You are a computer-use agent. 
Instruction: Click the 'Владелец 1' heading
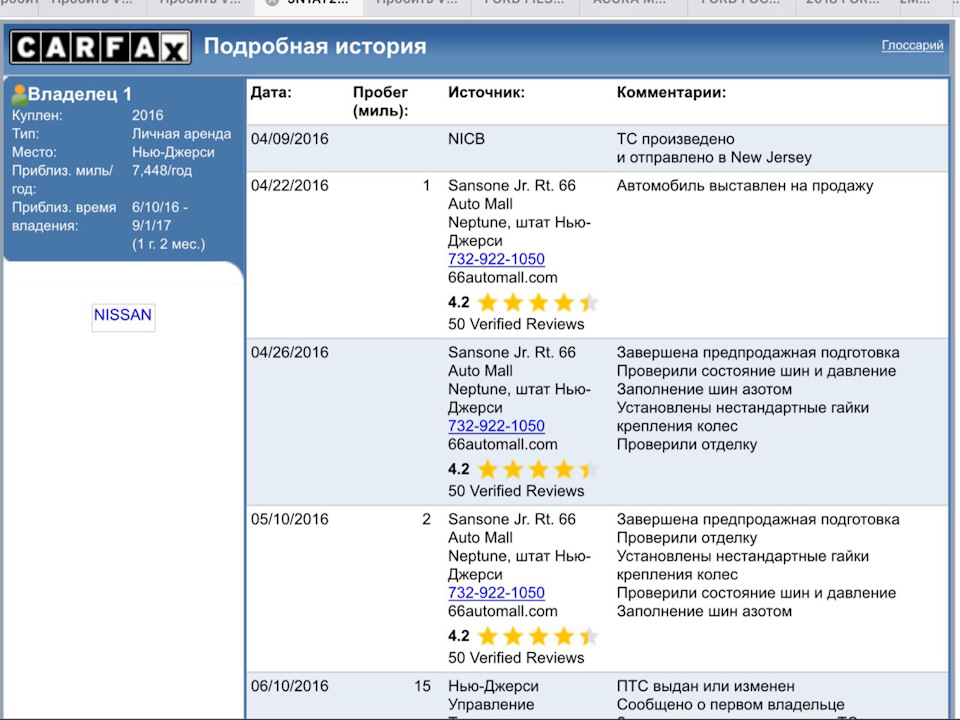click(80, 94)
